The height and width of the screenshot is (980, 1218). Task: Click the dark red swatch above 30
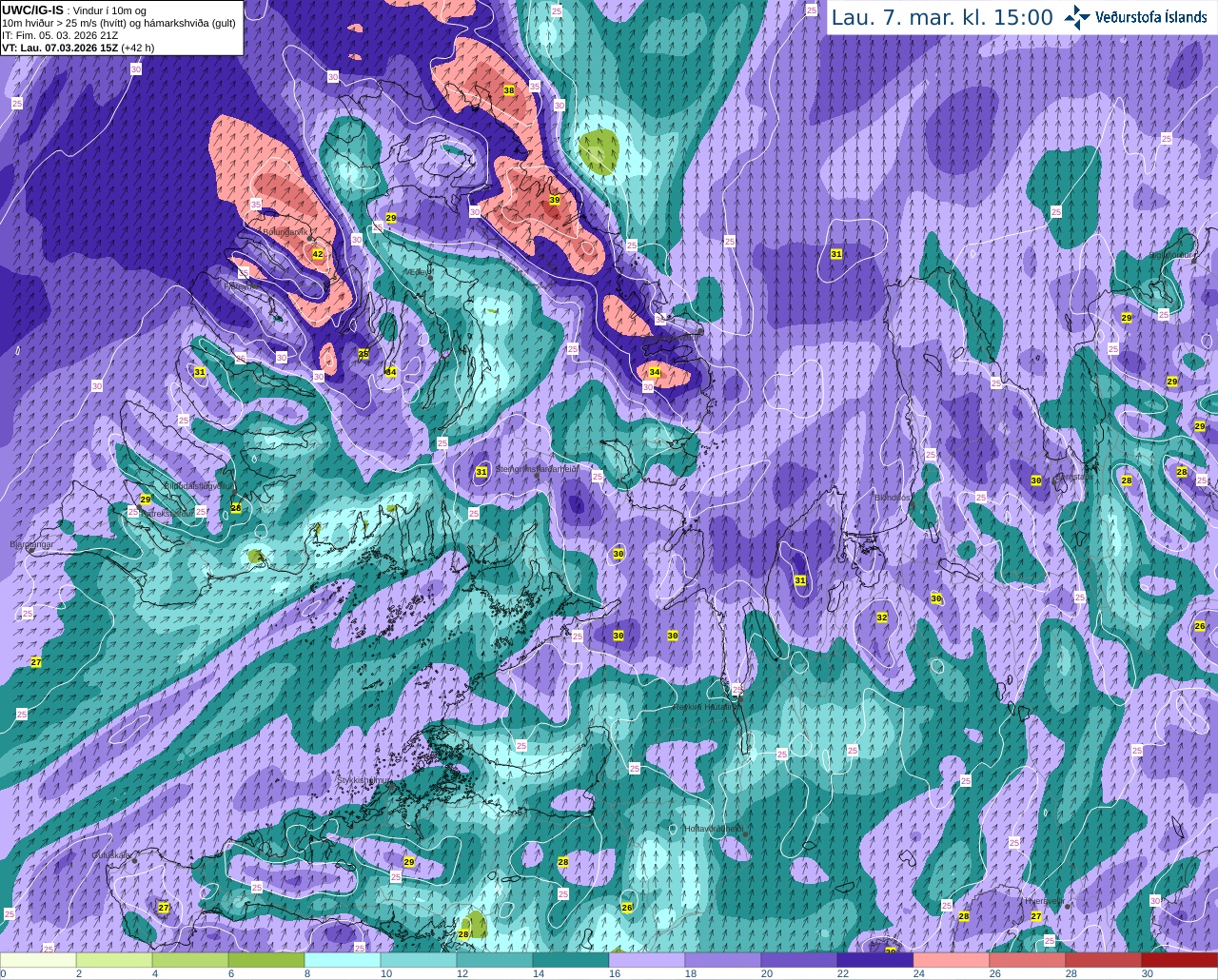point(1180,960)
